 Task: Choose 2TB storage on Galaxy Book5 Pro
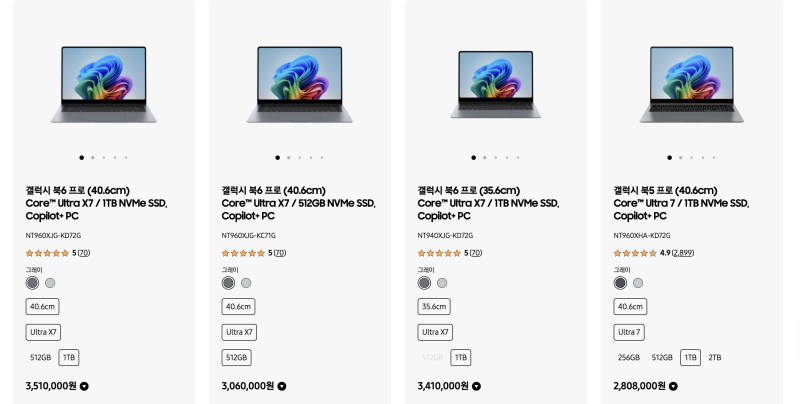[714, 357]
